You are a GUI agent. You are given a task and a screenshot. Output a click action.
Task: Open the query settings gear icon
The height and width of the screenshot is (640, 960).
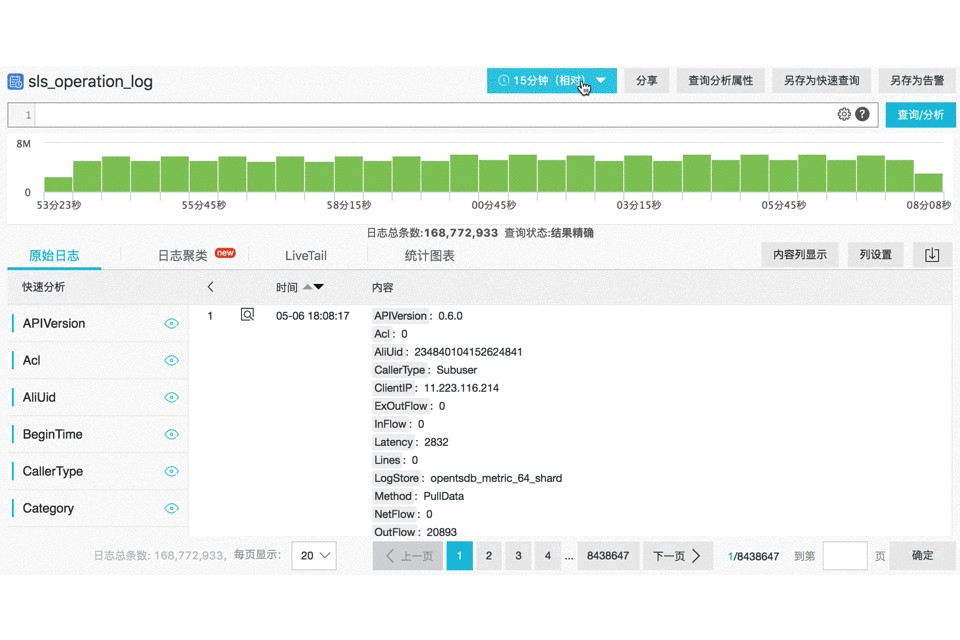click(x=844, y=114)
